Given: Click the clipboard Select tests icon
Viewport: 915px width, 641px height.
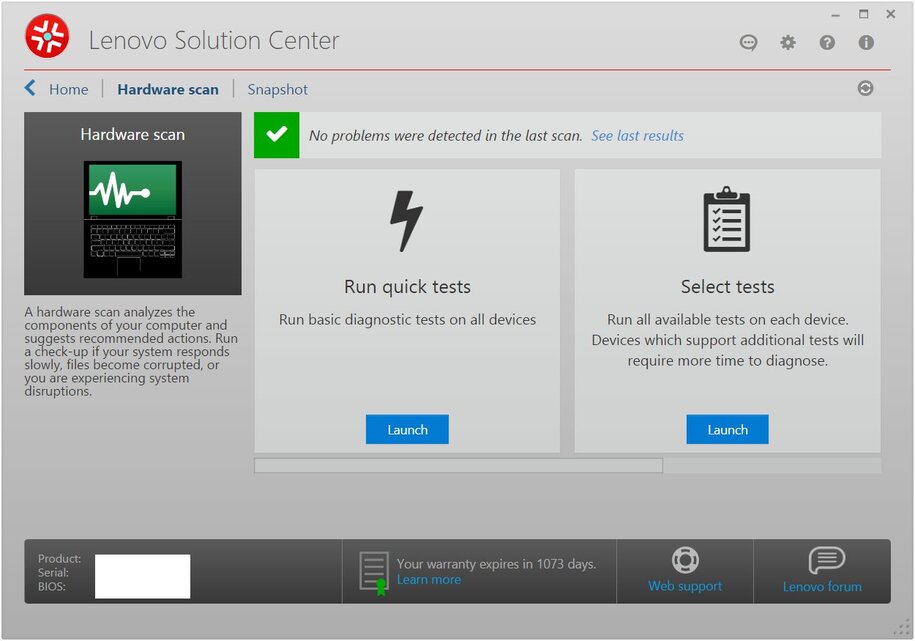Looking at the screenshot, I should click(727, 220).
